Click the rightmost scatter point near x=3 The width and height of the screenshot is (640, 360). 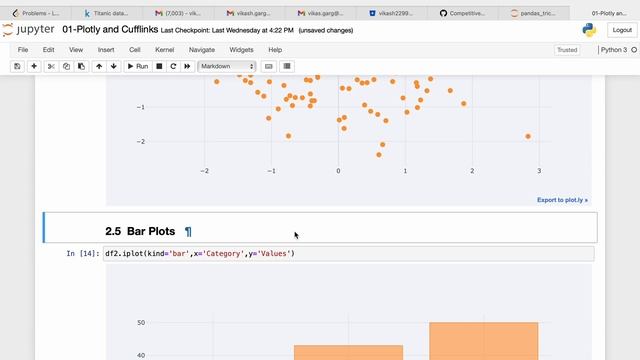pos(528,136)
